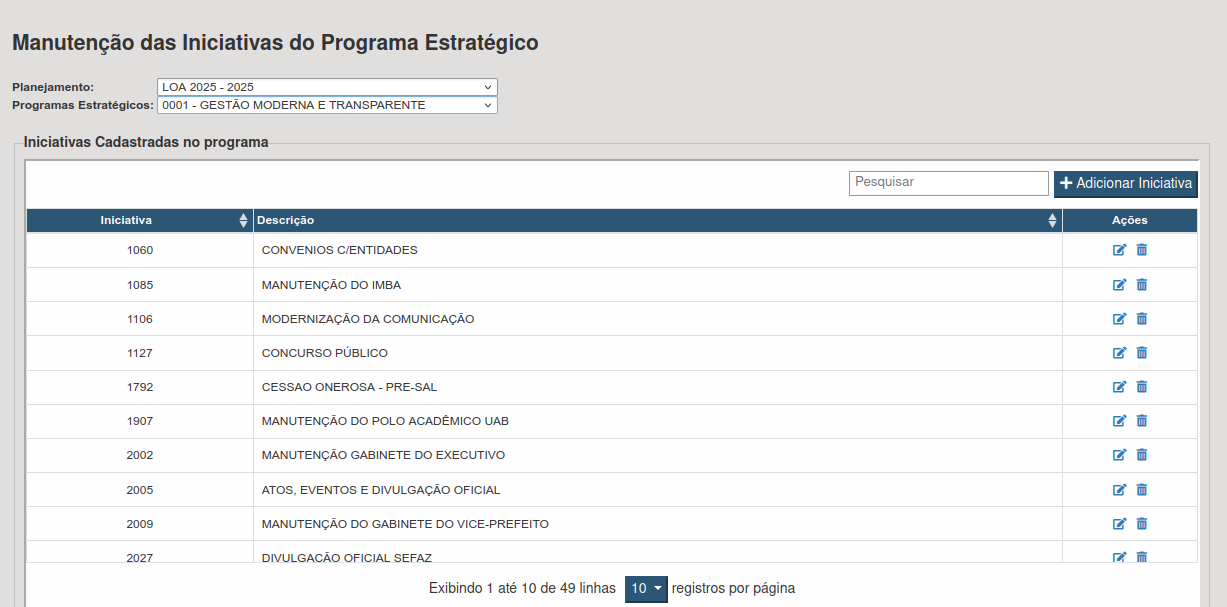Delete initiative 1085 Manutenção do IMBA

1141,285
